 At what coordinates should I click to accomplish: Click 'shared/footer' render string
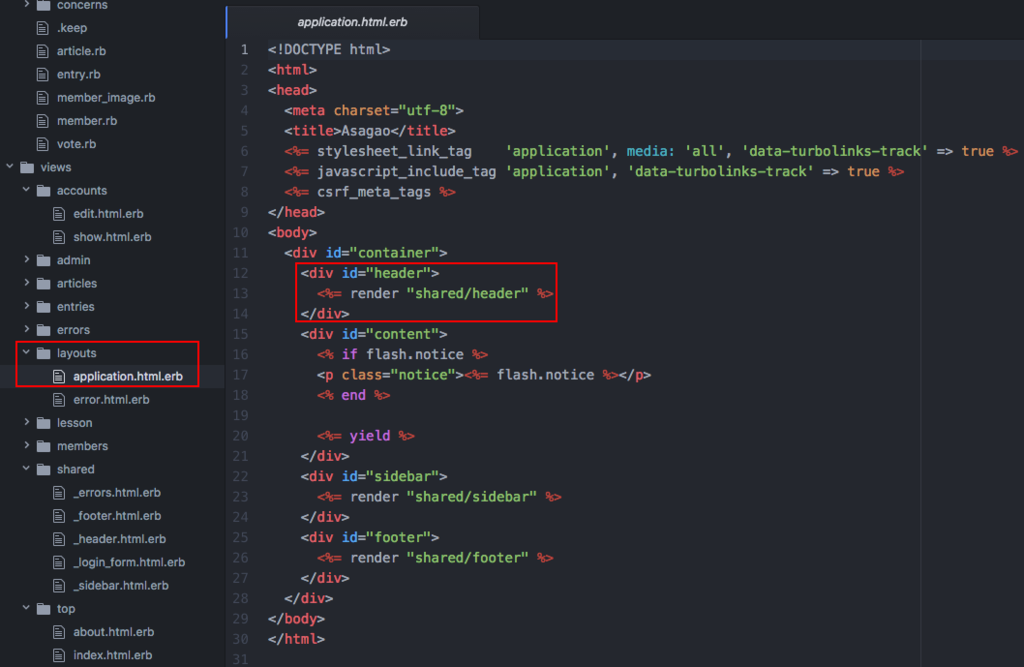(468, 557)
